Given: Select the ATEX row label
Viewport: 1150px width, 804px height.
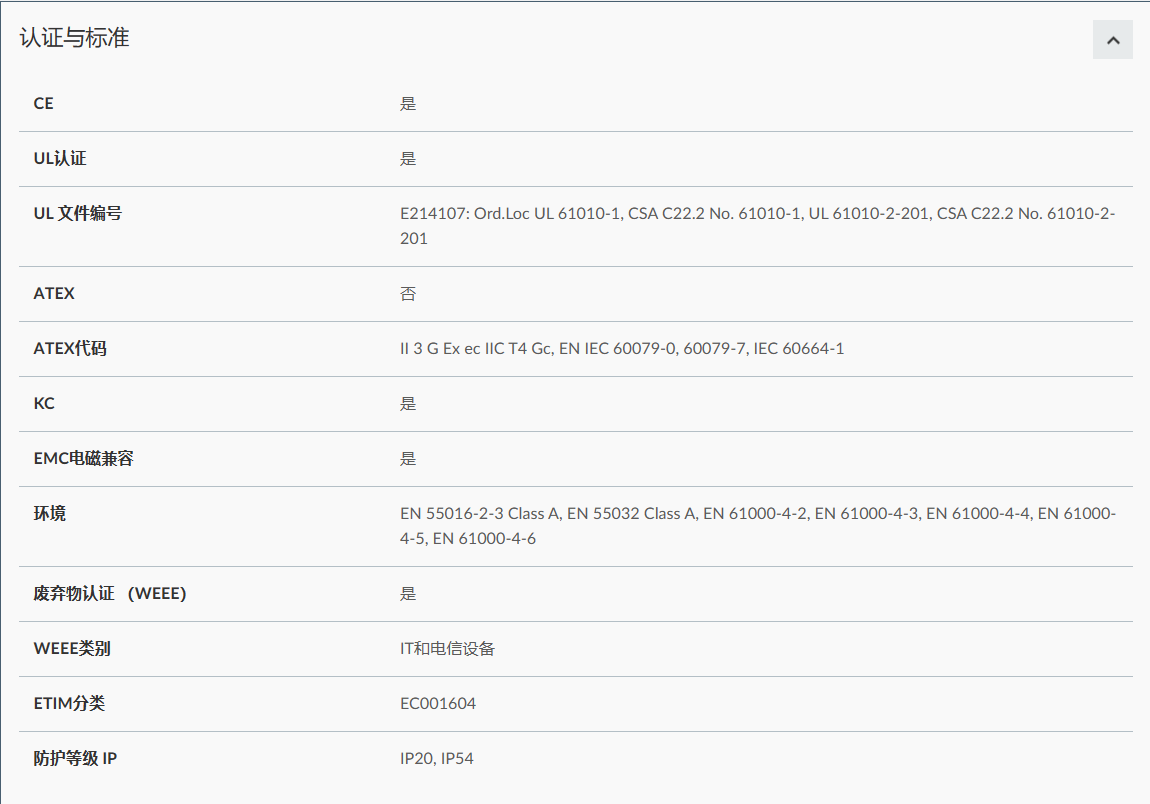Looking at the screenshot, I should point(54,293).
